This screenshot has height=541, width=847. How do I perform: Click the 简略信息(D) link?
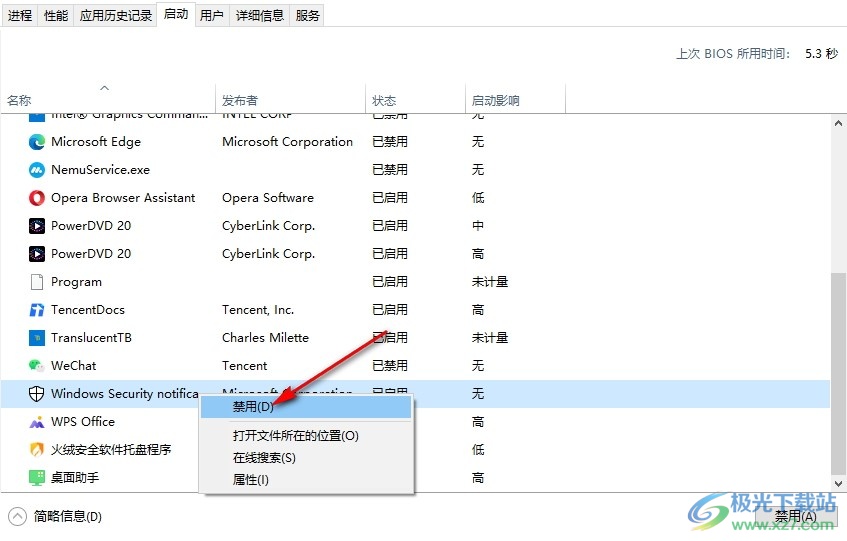click(x=68, y=517)
